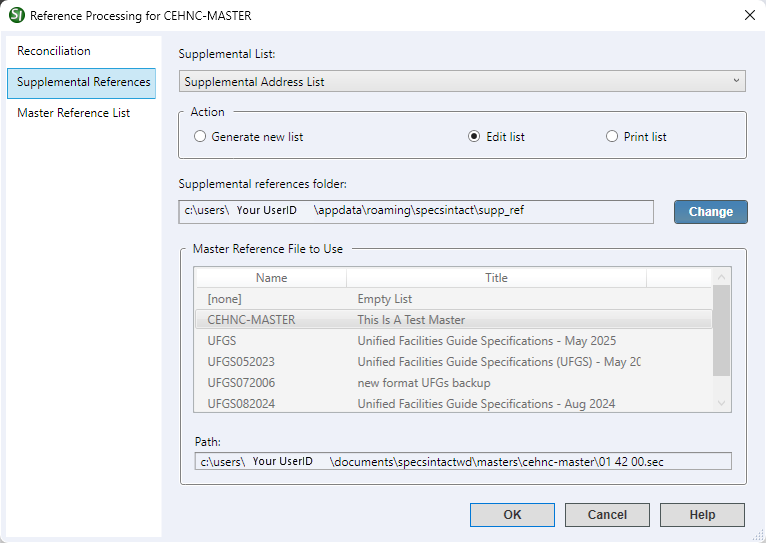This screenshot has height=543, width=766.
Task: Click the supplemental references folder path field
Action: click(x=416, y=211)
